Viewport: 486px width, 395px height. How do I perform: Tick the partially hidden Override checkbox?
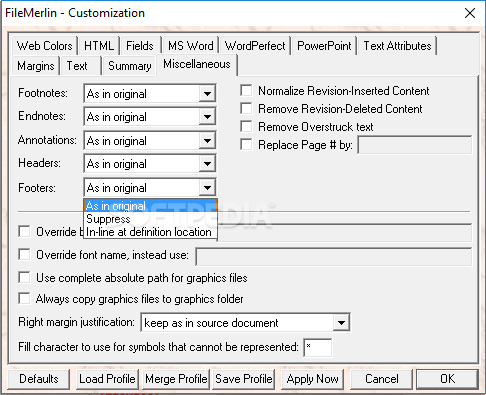click(x=24, y=231)
